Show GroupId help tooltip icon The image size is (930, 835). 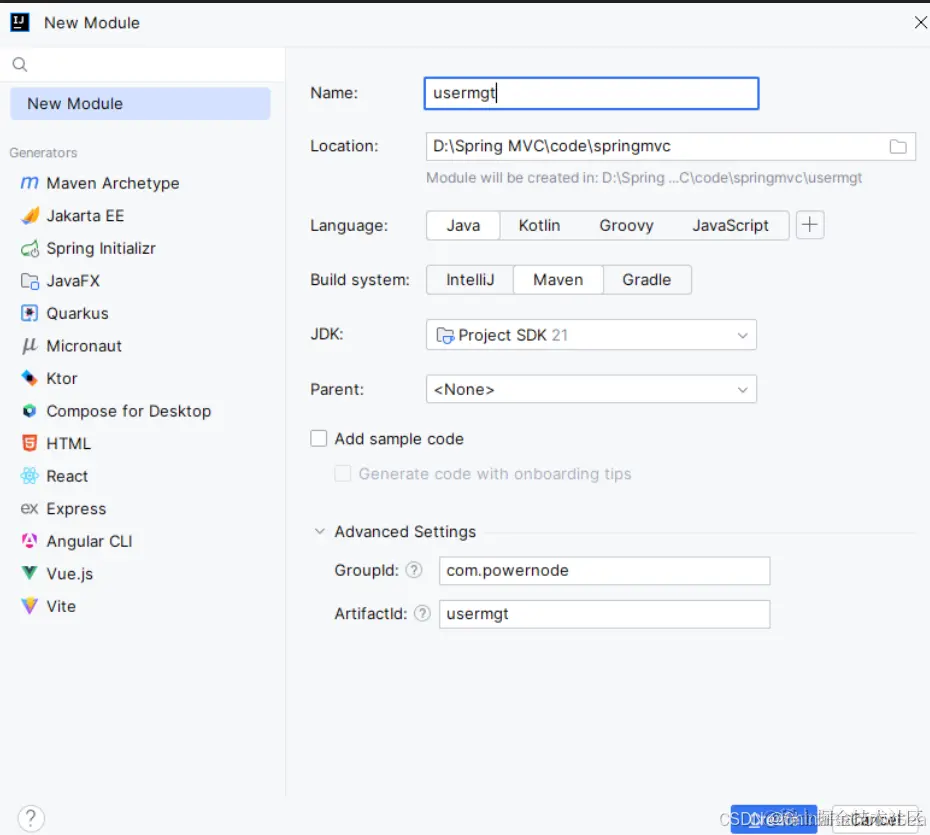tap(414, 571)
